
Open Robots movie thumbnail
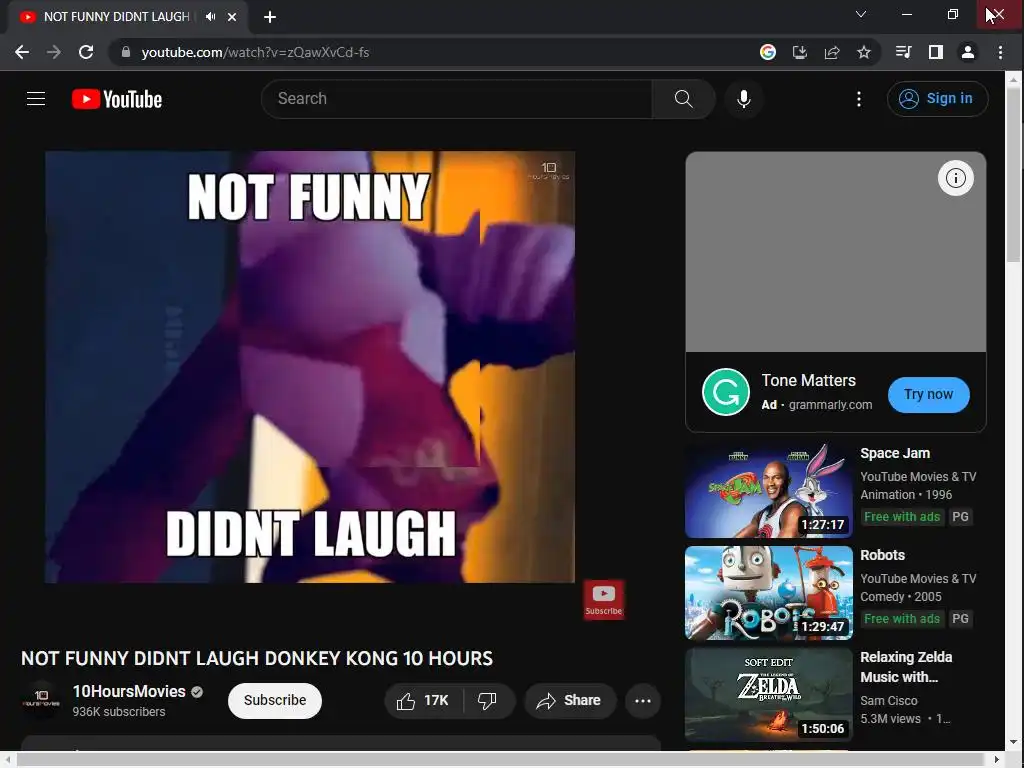pos(769,592)
